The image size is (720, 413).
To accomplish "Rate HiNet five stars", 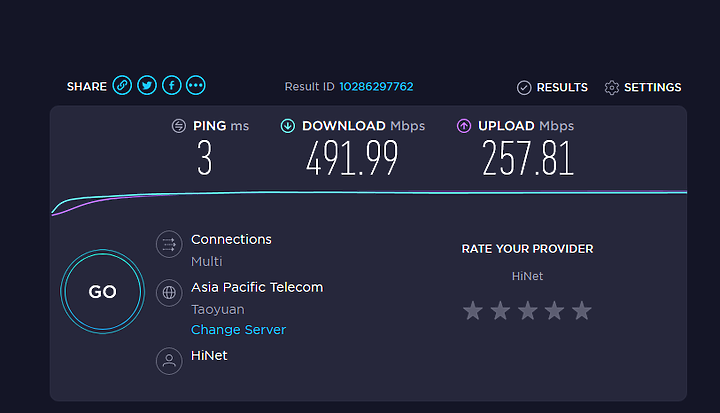I will tap(582, 311).
